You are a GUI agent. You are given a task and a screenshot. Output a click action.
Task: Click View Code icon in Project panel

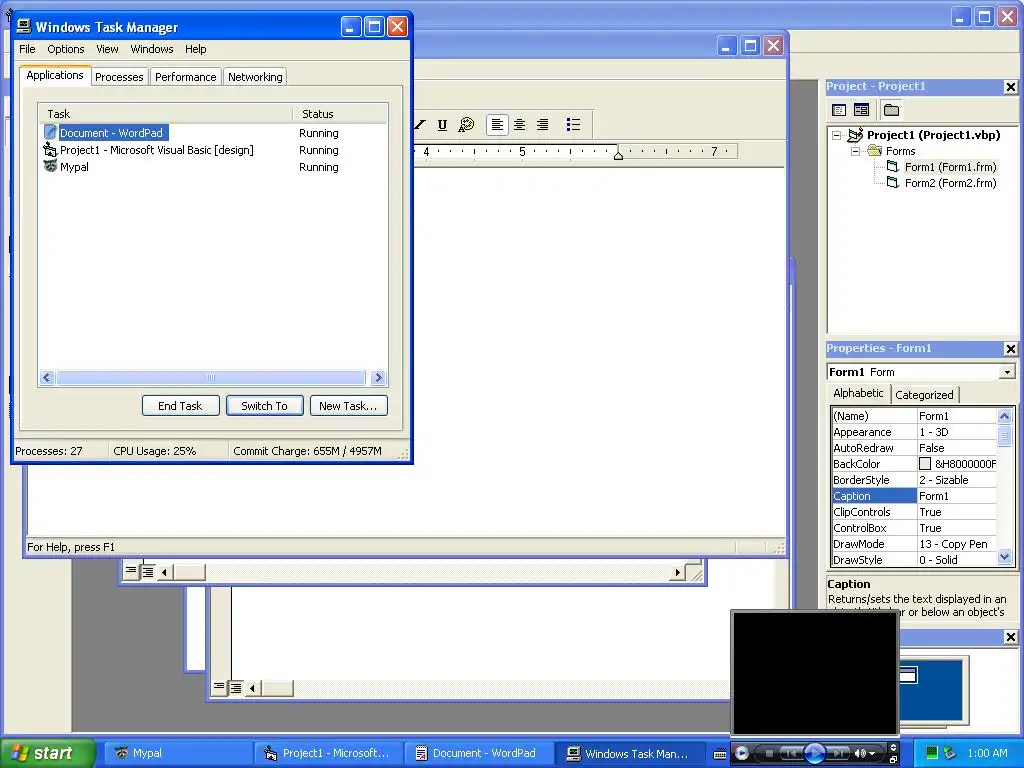click(839, 110)
